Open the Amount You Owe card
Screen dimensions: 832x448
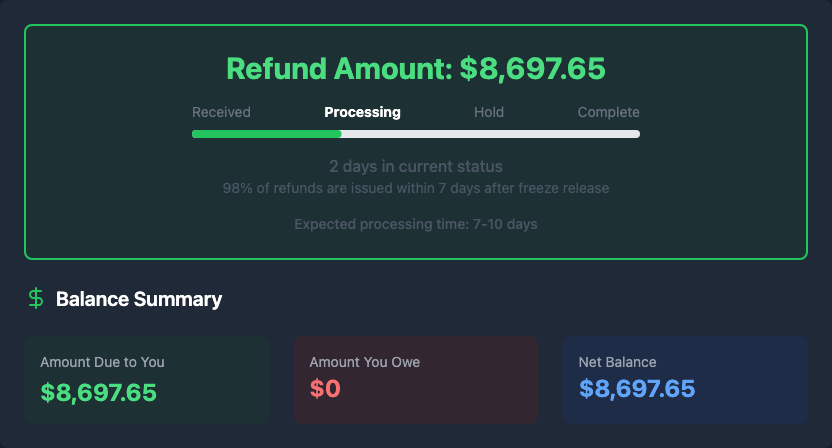click(x=416, y=379)
